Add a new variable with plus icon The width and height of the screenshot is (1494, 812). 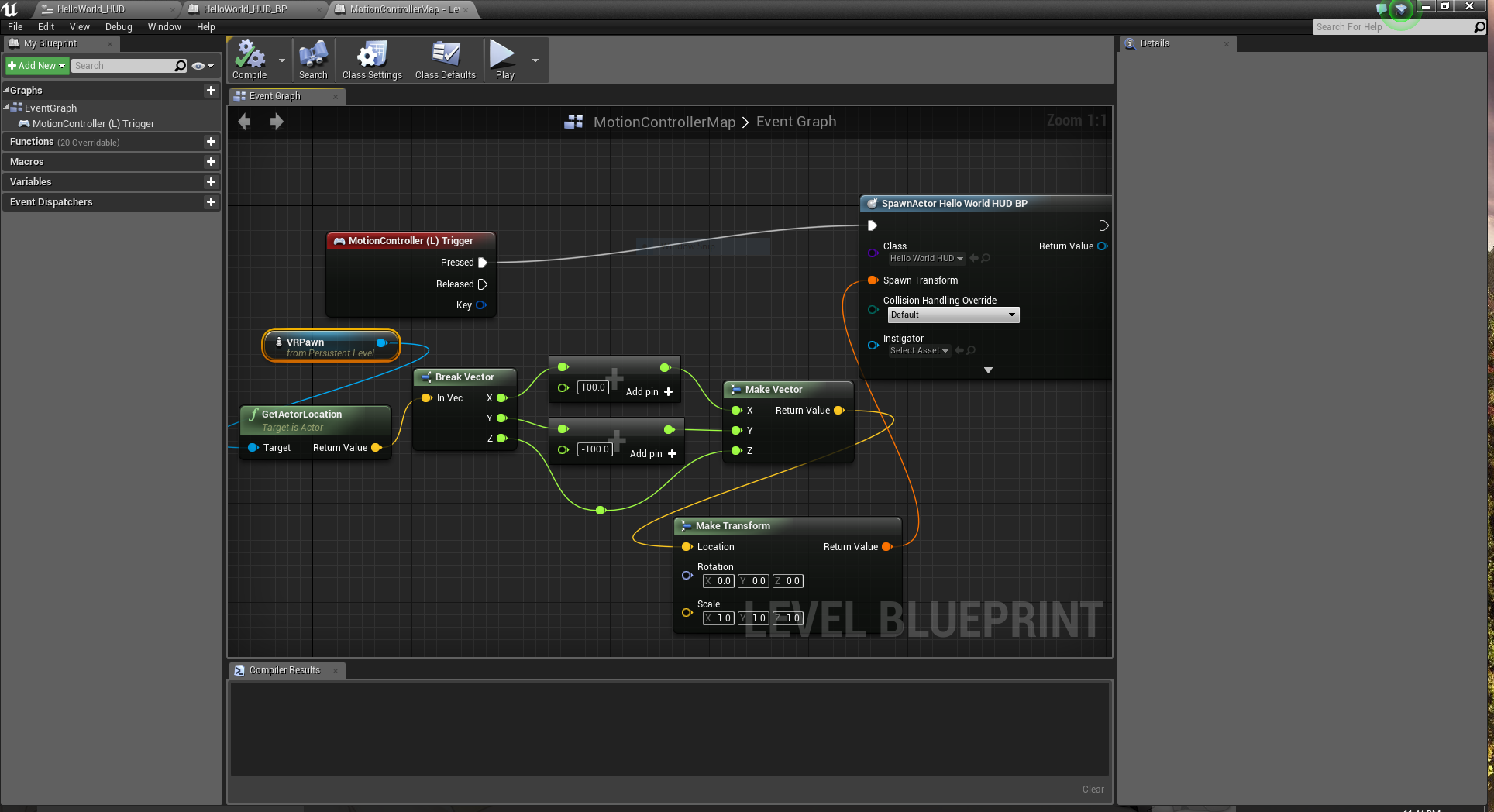211,182
